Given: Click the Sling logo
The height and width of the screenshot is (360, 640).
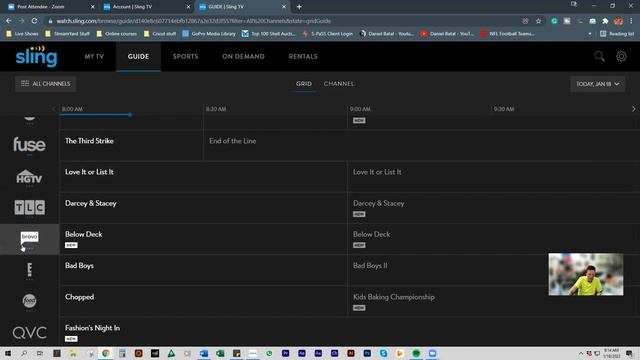Looking at the screenshot, I should pos(36,56).
